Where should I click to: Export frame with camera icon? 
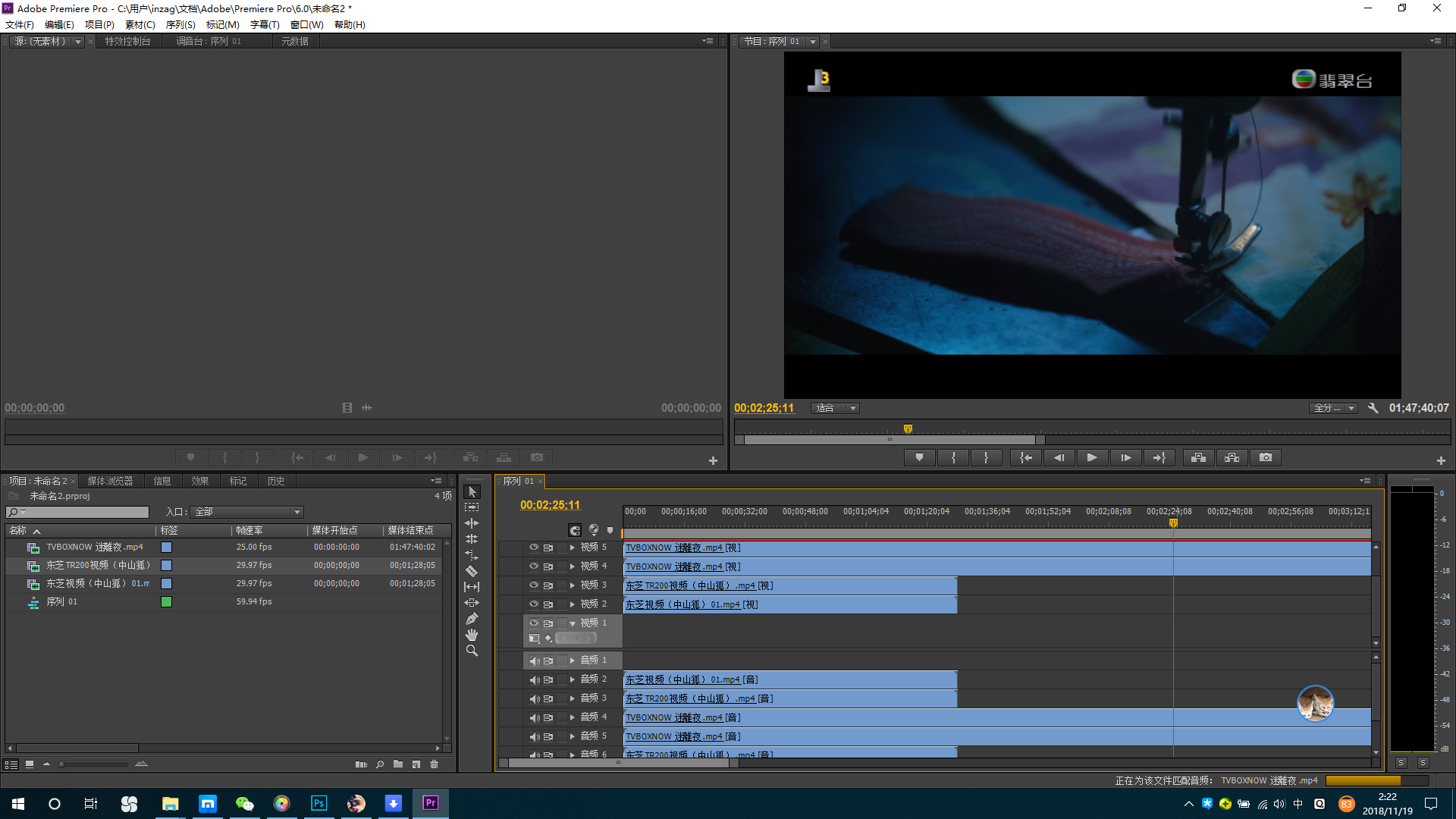click(x=1266, y=457)
